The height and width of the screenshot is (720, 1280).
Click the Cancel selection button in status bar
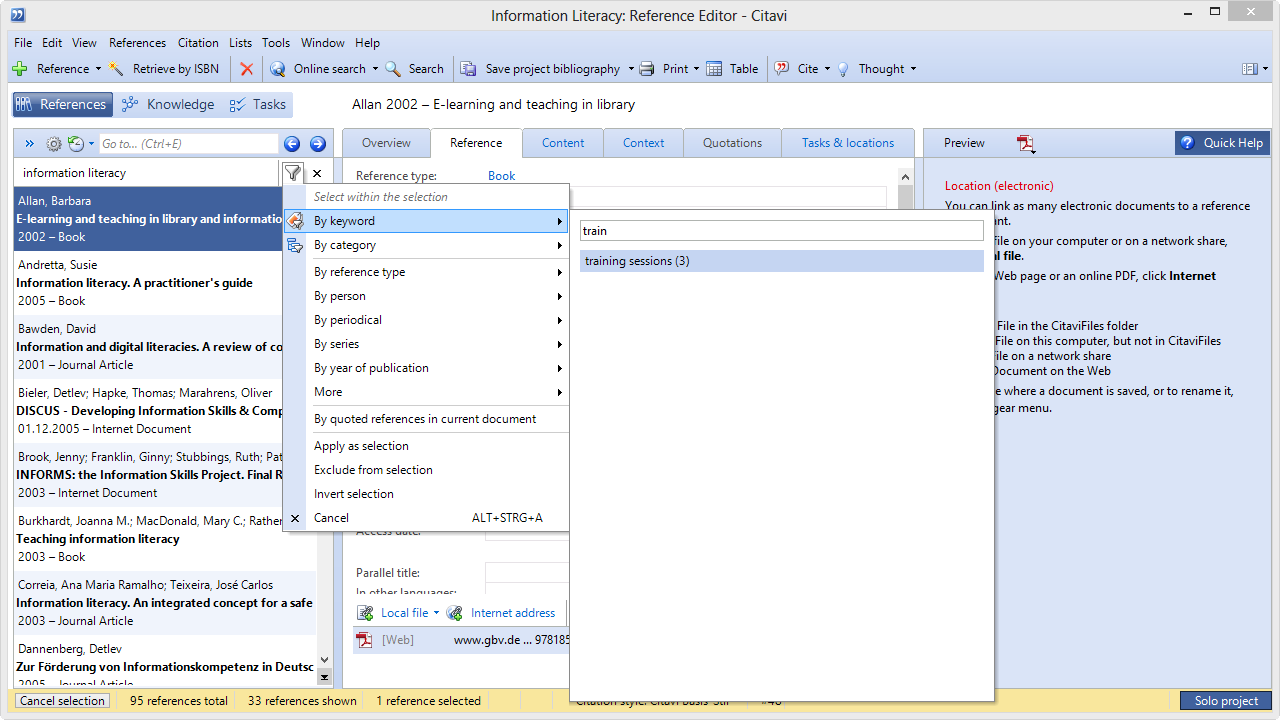coord(62,701)
